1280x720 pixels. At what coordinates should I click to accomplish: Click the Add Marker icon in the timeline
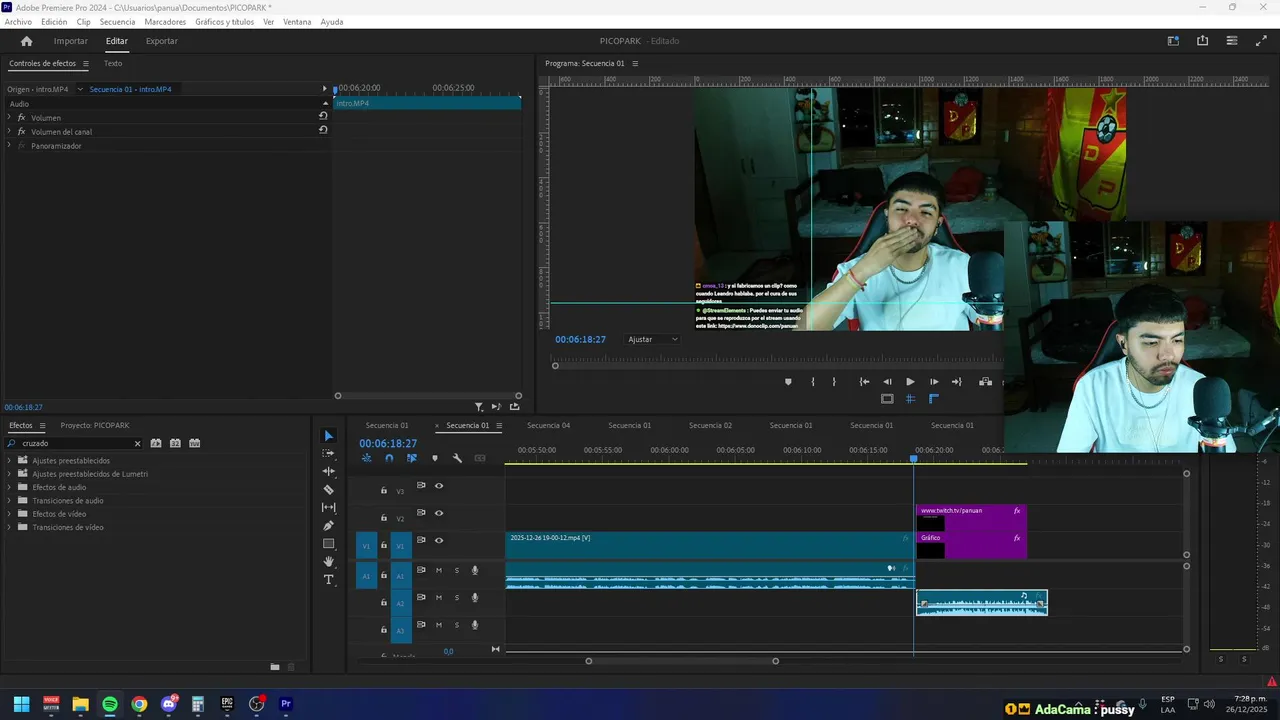(434, 458)
